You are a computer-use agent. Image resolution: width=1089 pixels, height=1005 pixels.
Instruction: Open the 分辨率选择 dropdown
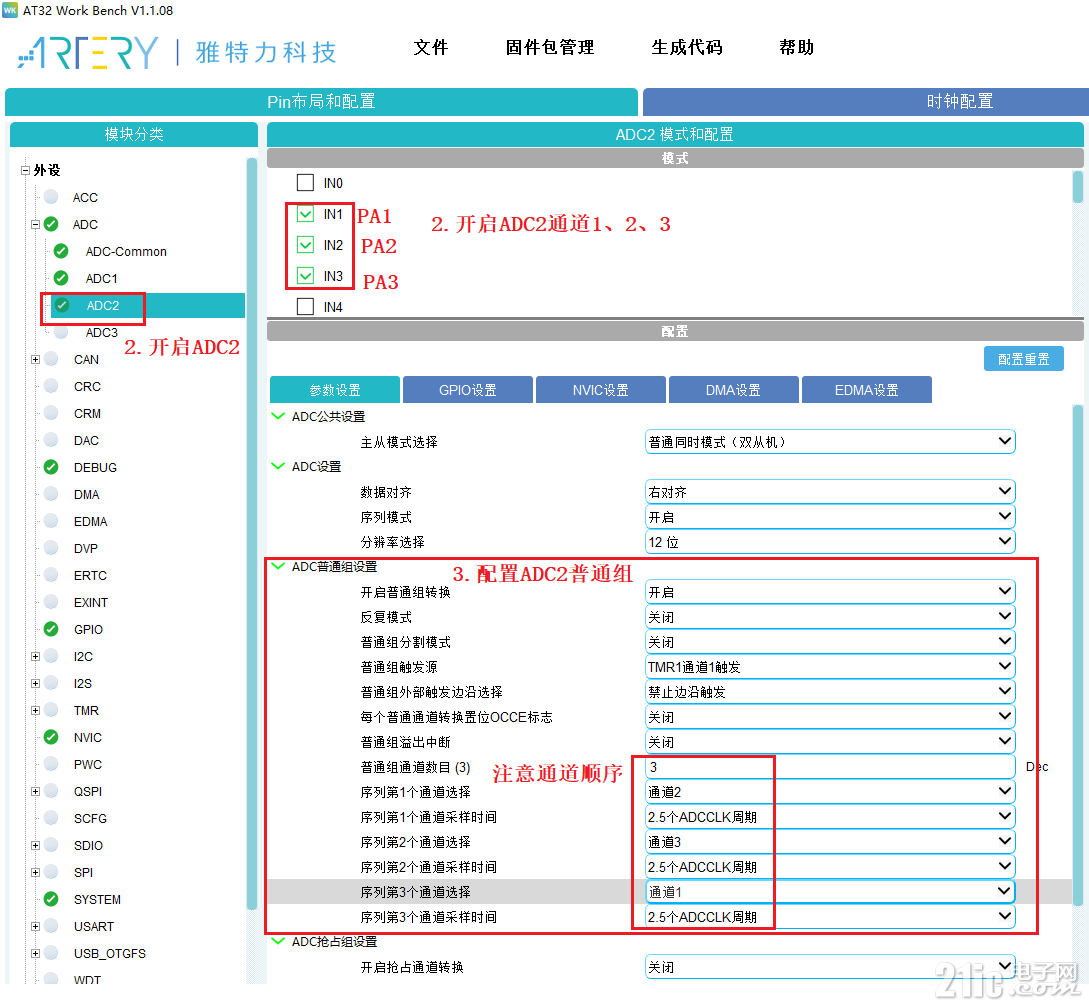tap(830, 542)
